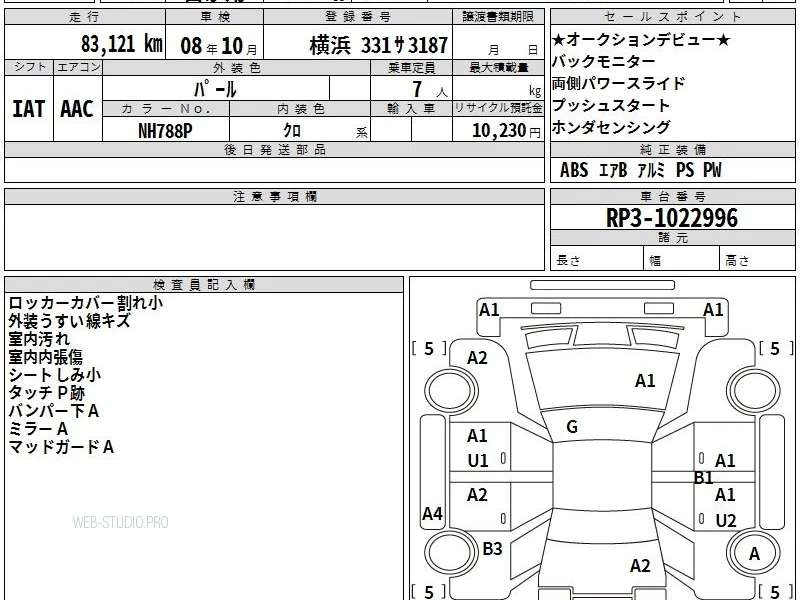Select the プッシュスタート line
The height and width of the screenshot is (600, 800).
611,105
